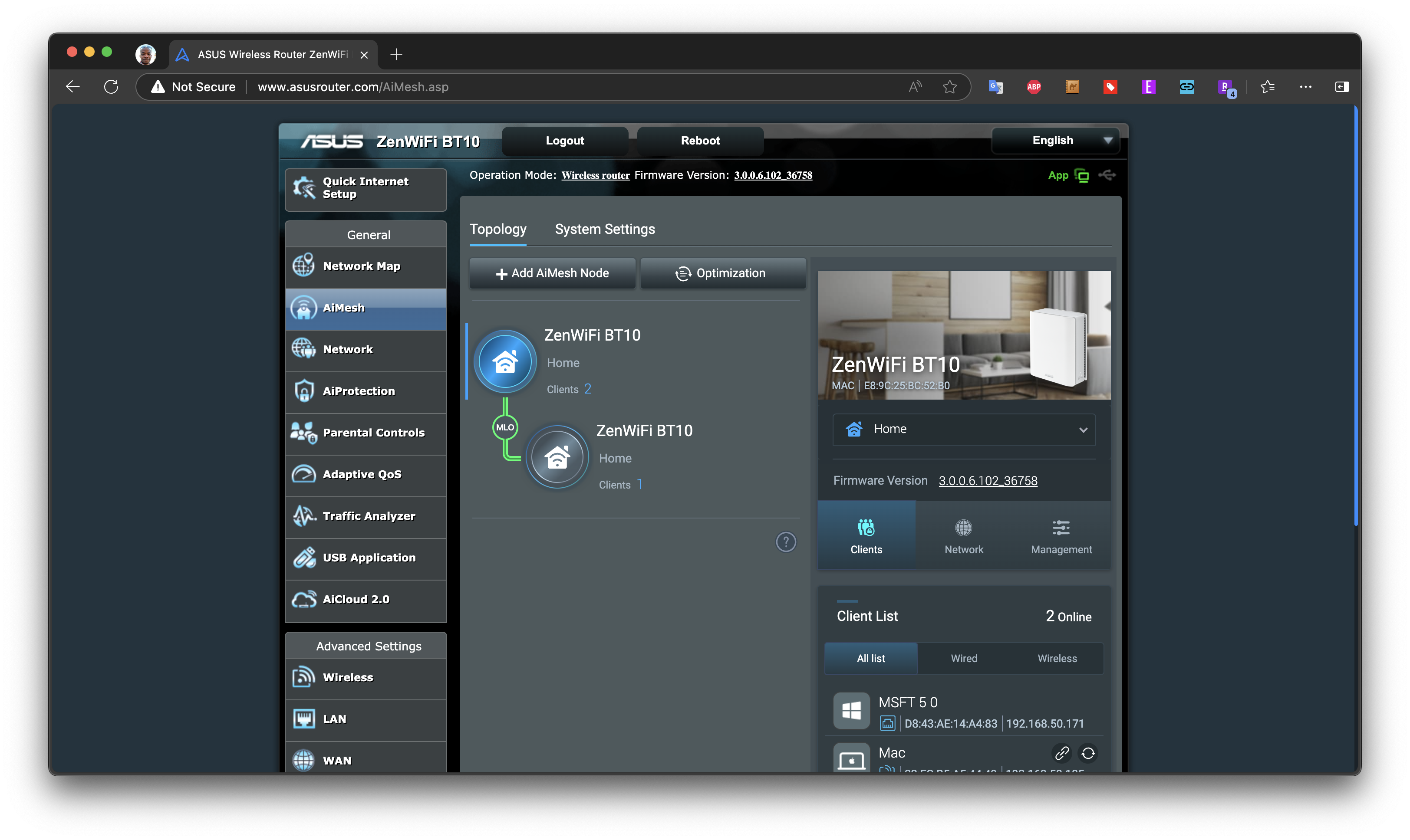Viewport: 1410px width, 840px height.
Task: Click the page vertical scrollbar
Action: pyautogui.click(x=1356, y=316)
